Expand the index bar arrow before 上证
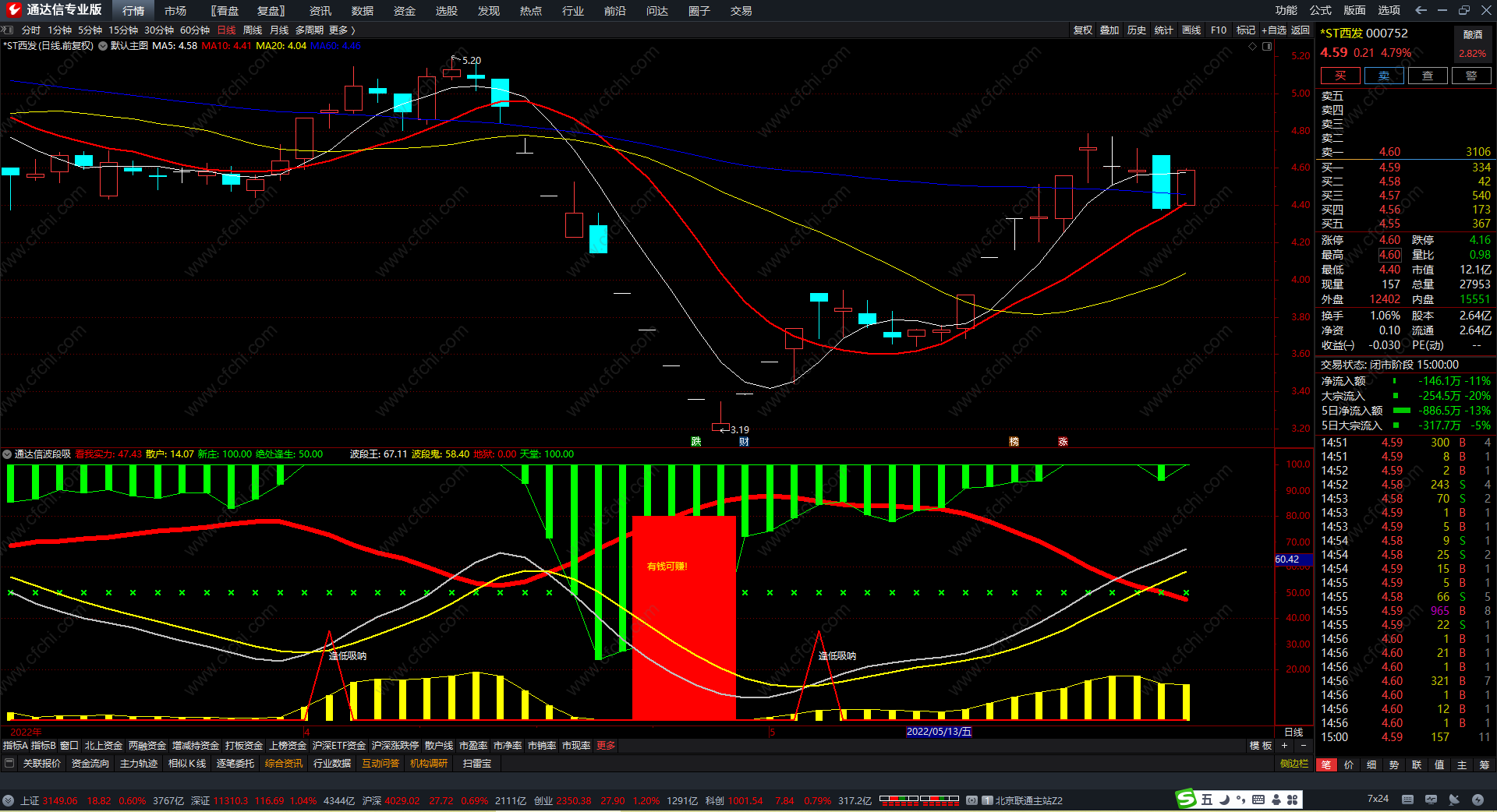The width and height of the screenshot is (1497, 812). tap(8, 800)
